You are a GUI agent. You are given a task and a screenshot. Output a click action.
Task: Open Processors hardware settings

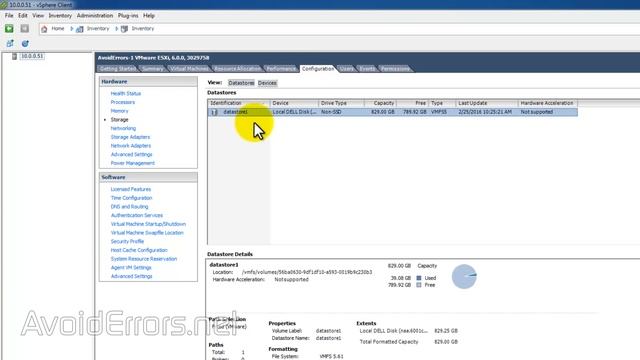[x=122, y=102]
